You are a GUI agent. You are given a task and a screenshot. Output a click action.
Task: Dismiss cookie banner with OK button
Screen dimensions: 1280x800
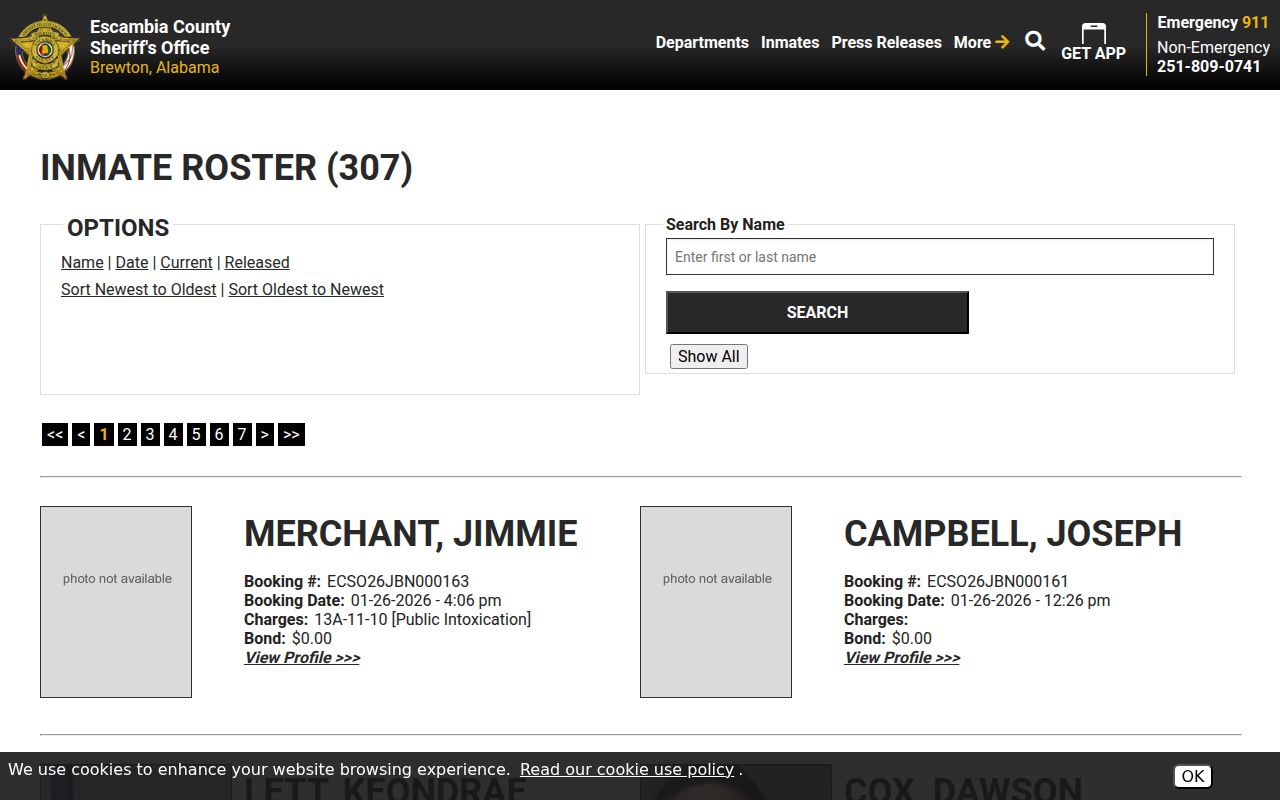(x=1192, y=776)
